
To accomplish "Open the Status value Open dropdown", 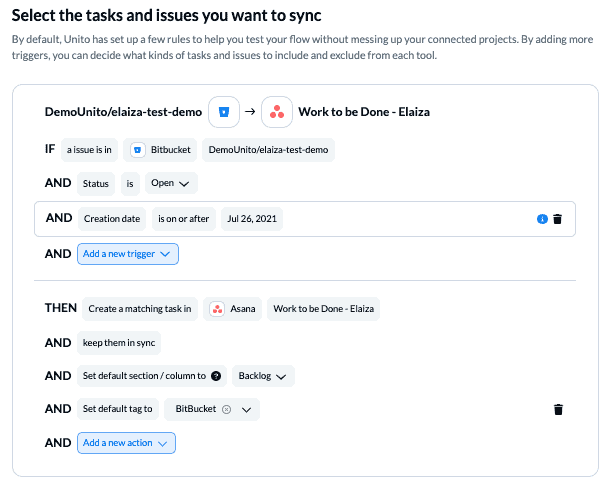I will (x=171, y=183).
